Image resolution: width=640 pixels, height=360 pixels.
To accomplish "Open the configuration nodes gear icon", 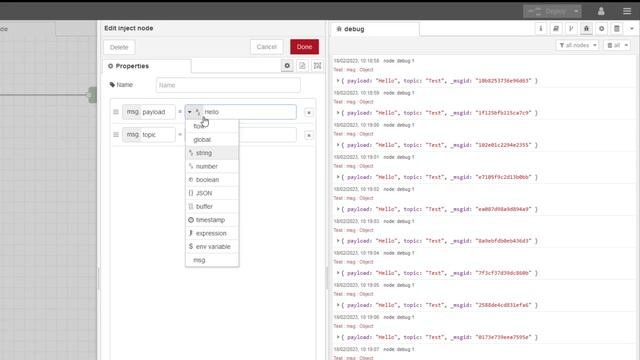I will [602, 29].
